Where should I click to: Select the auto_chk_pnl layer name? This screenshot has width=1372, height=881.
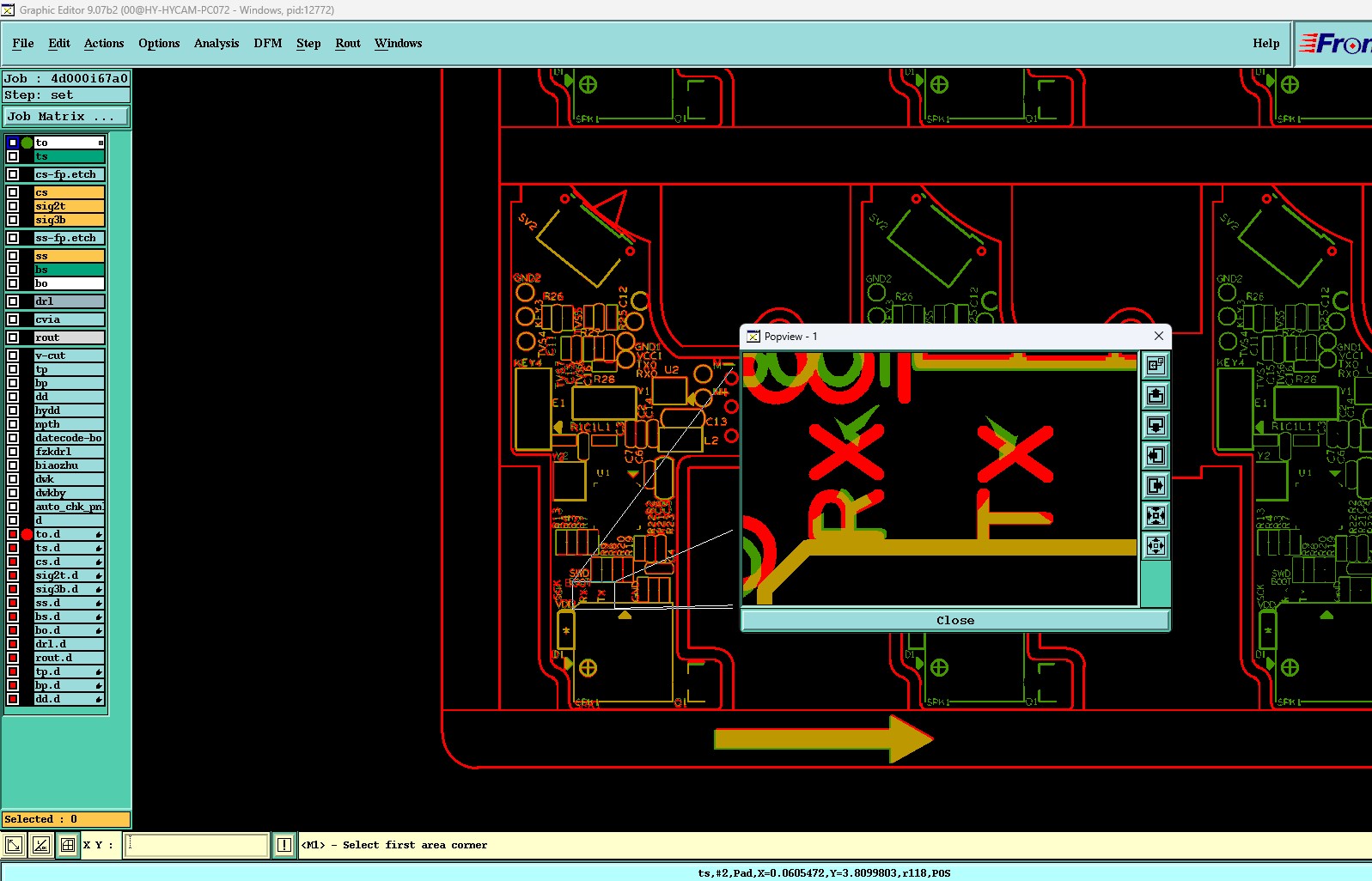click(x=69, y=507)
